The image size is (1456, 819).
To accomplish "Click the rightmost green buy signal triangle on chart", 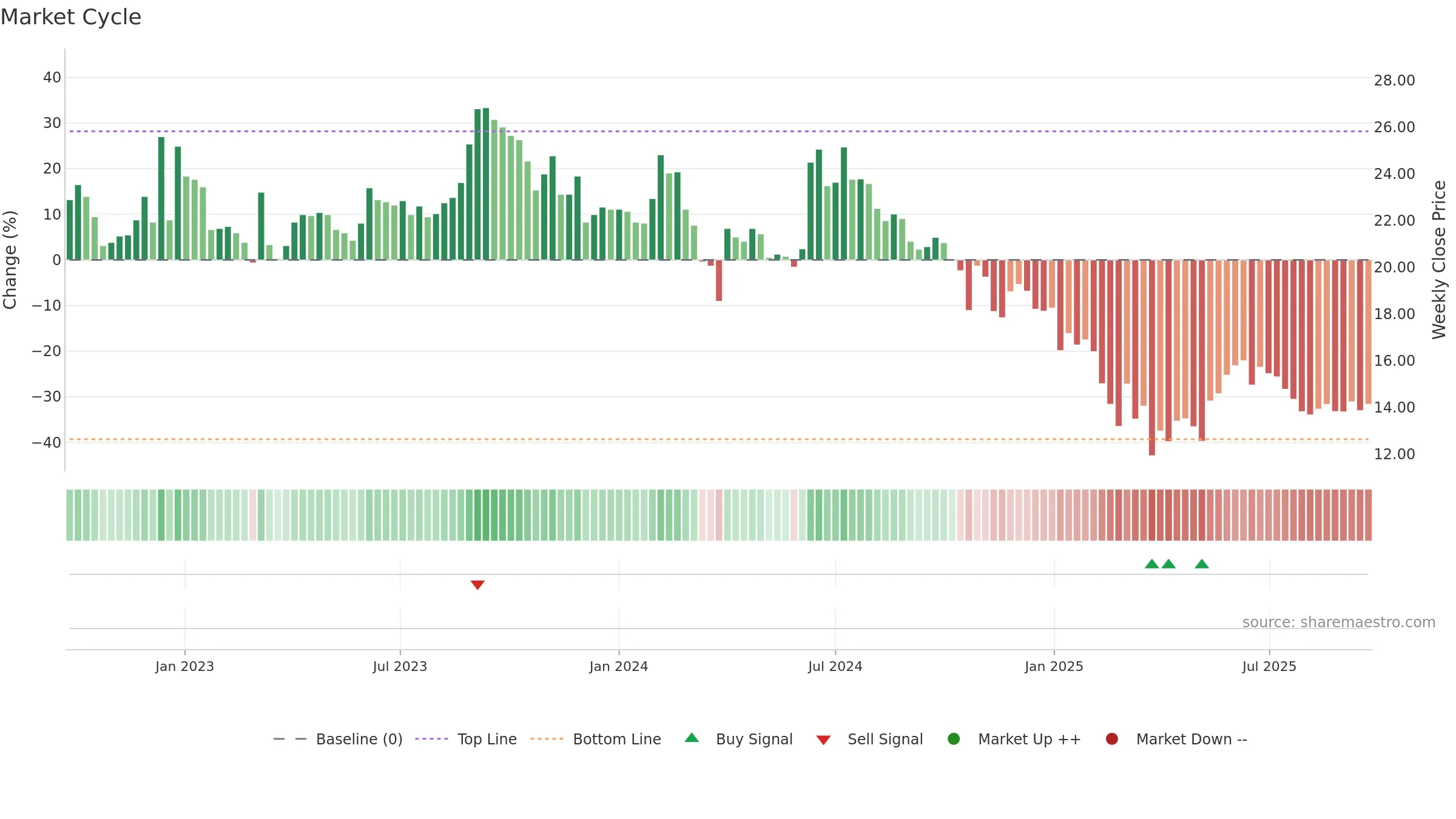I will [x=1202, y=564].
